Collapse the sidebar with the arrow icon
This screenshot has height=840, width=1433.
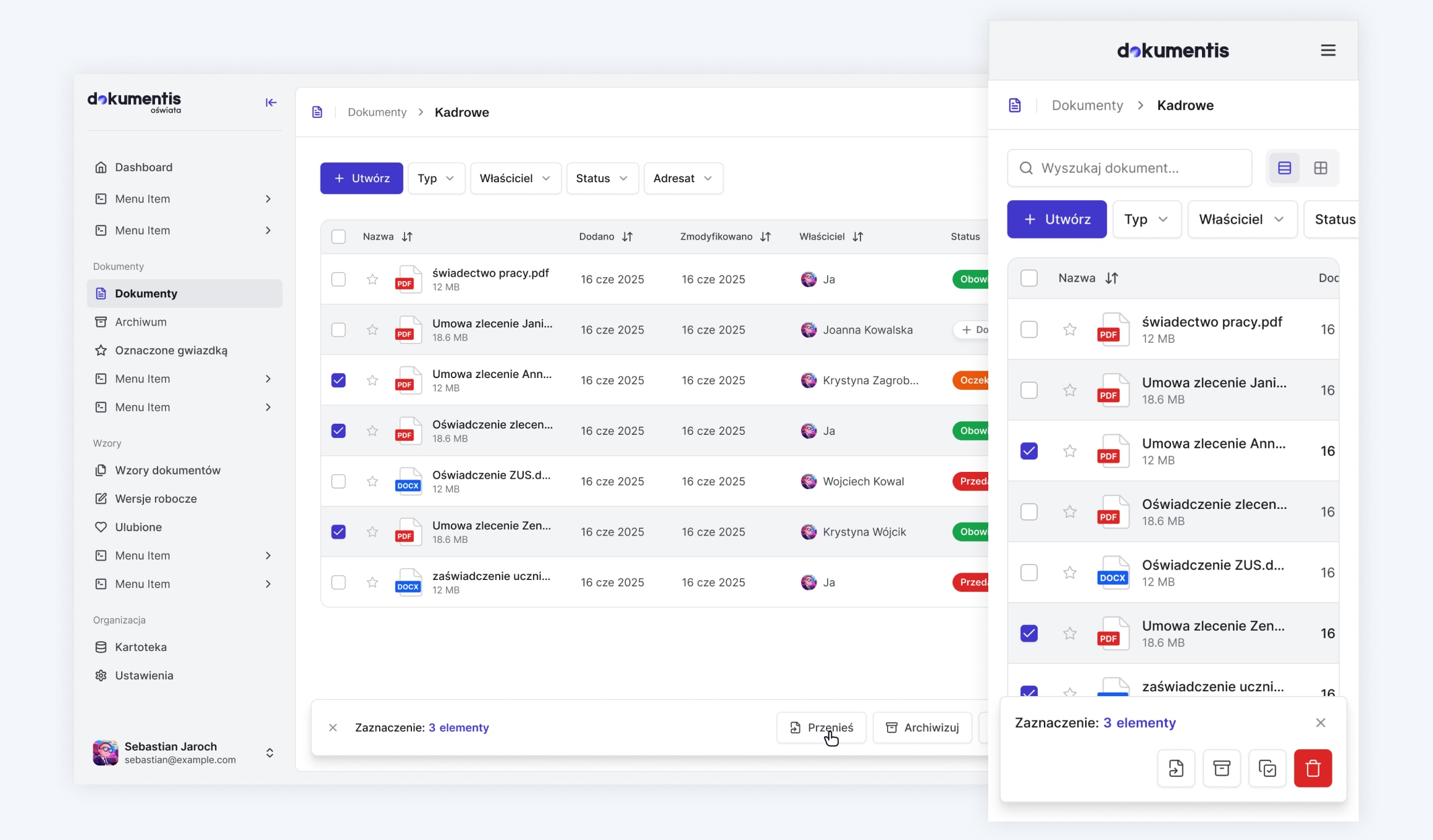click(271, 103)
